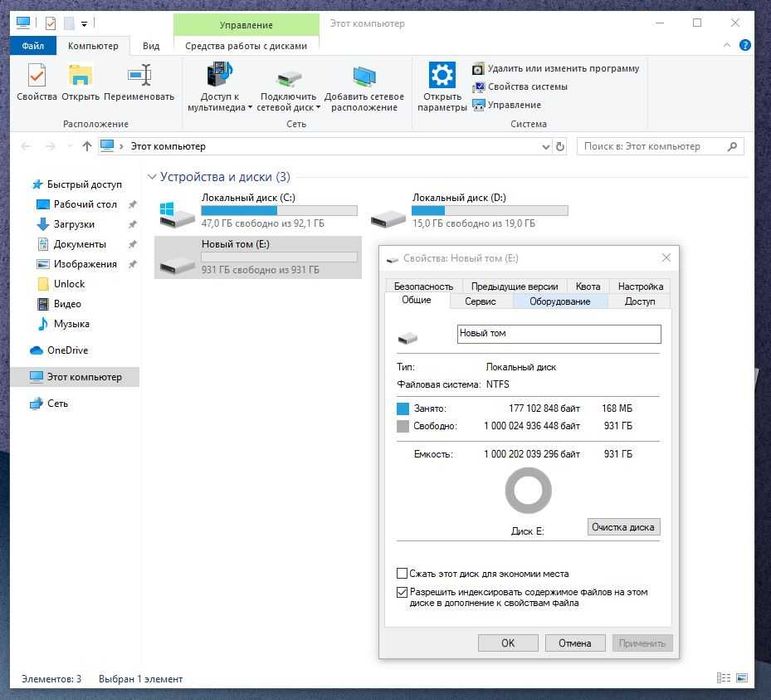
Task: Open recent locations dropdown arrow
Action: point(69,146)
